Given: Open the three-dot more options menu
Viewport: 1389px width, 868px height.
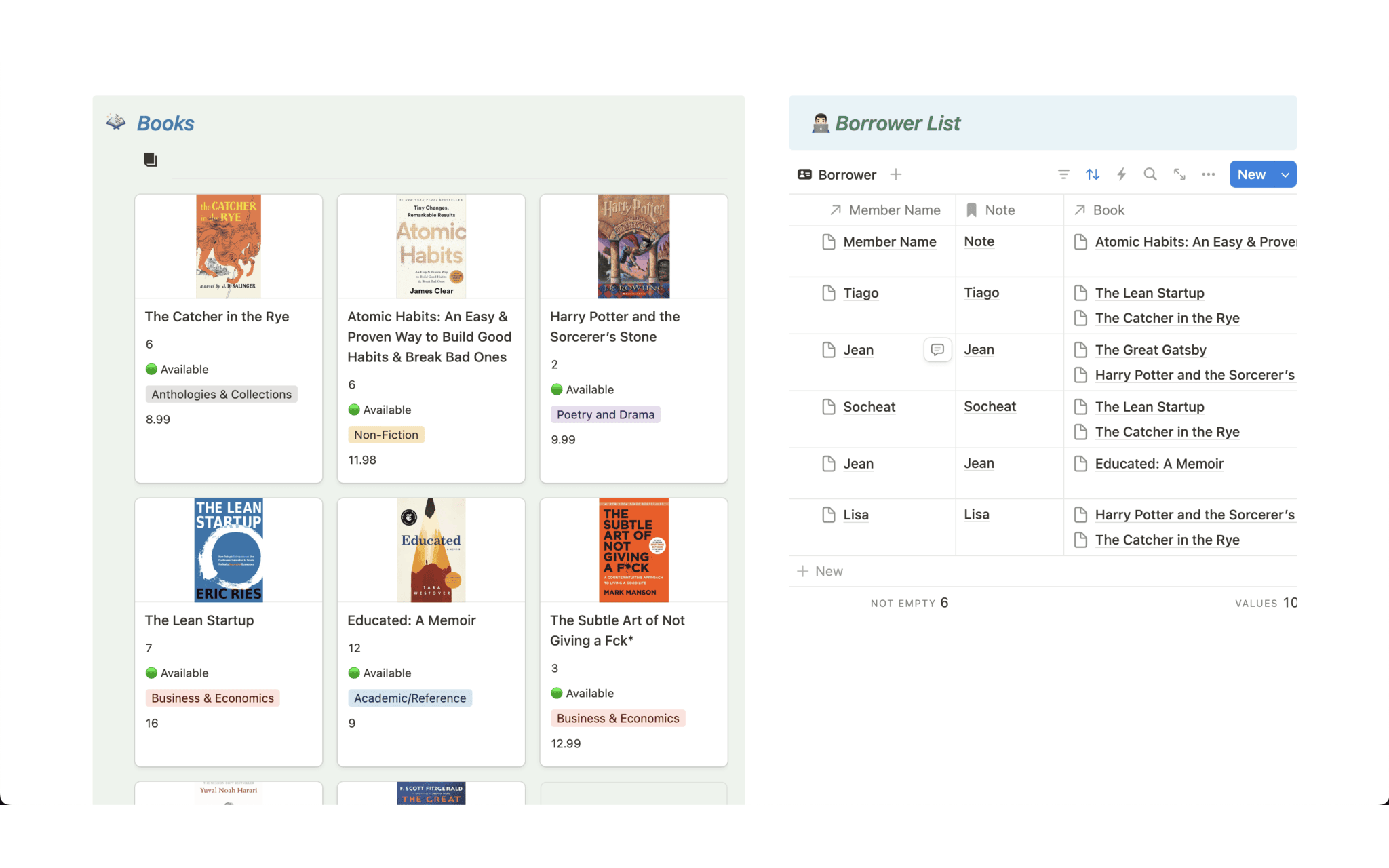Looking at the screenshot, I should (x=1209, y=174).
